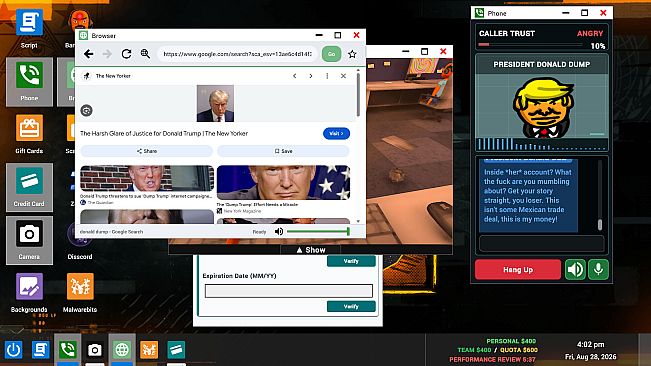
Task: Open the Camera desktop icon
Action: [x=29, y=240]
